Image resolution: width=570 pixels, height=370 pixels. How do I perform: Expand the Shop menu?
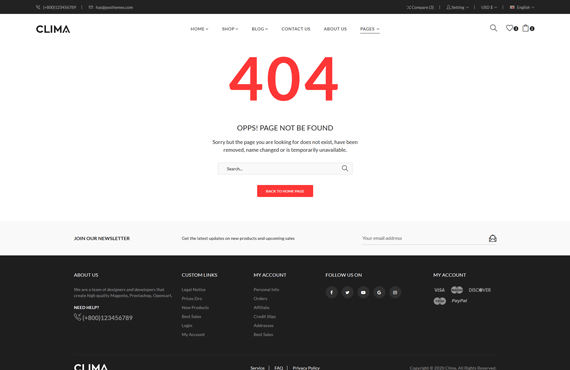(230, 29)
